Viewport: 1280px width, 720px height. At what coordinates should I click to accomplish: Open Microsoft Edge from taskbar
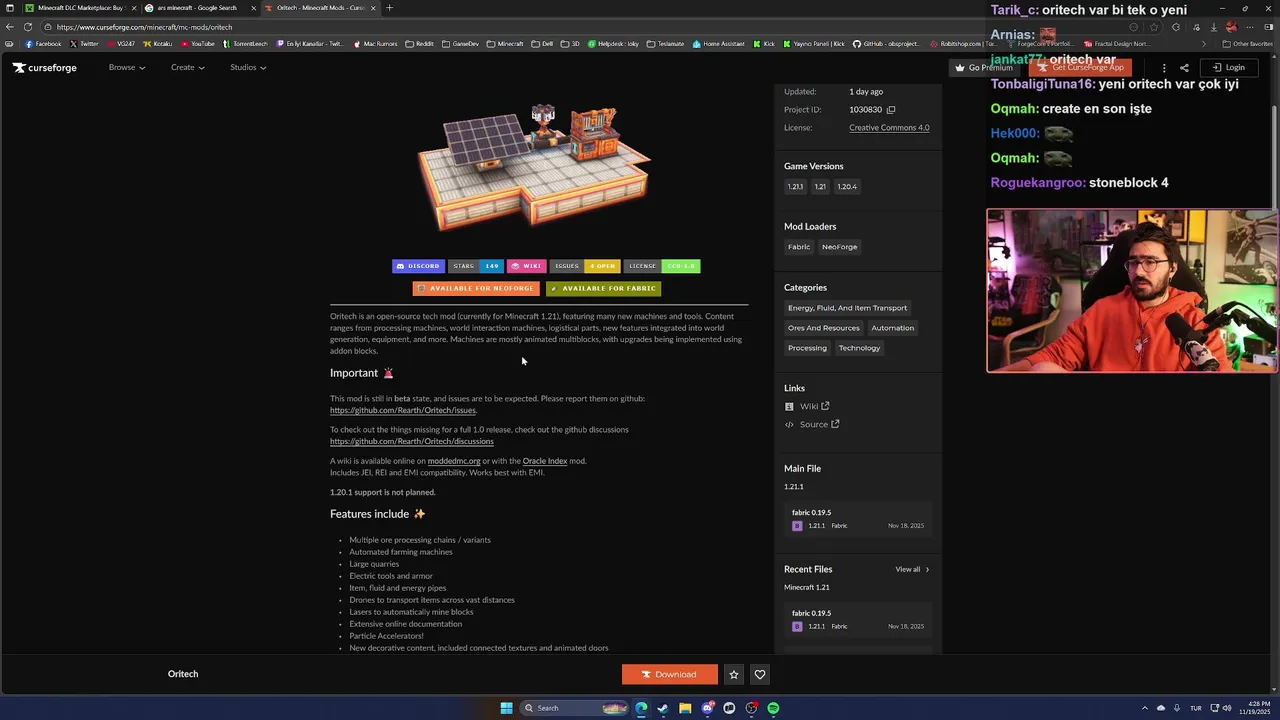click(641, 708)
